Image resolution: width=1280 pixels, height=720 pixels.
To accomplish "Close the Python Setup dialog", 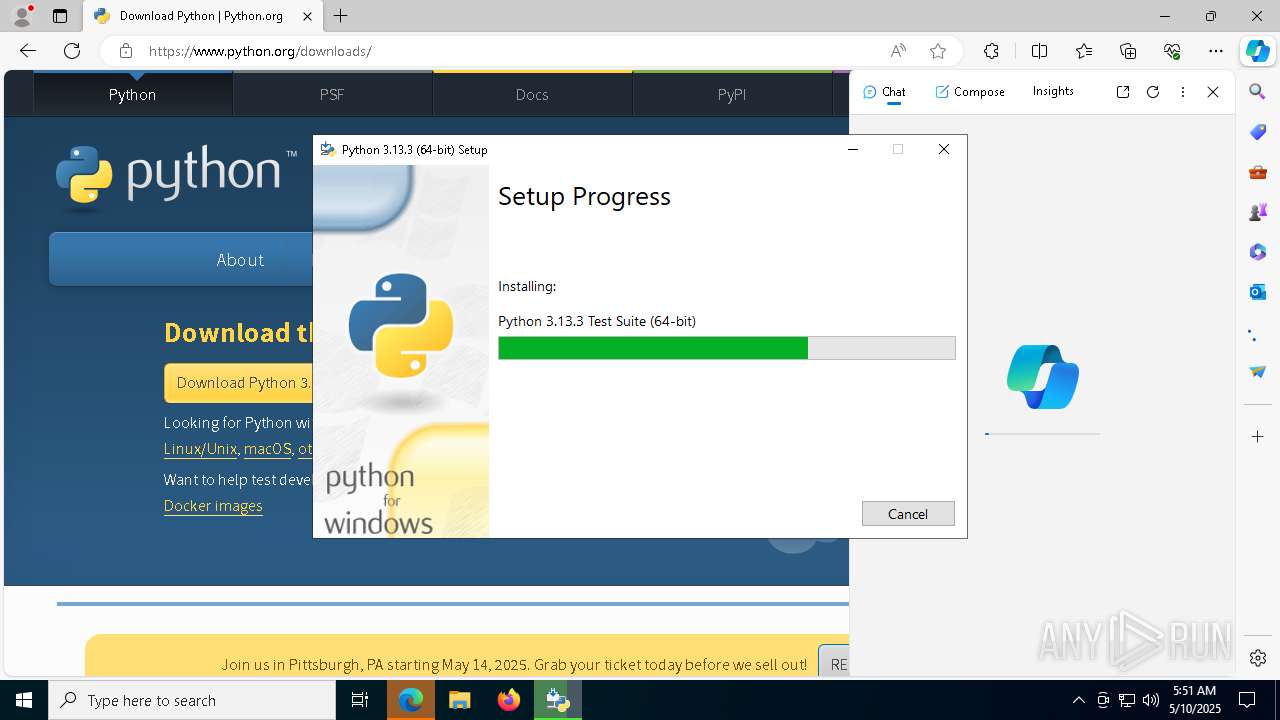I will [944, 149].
